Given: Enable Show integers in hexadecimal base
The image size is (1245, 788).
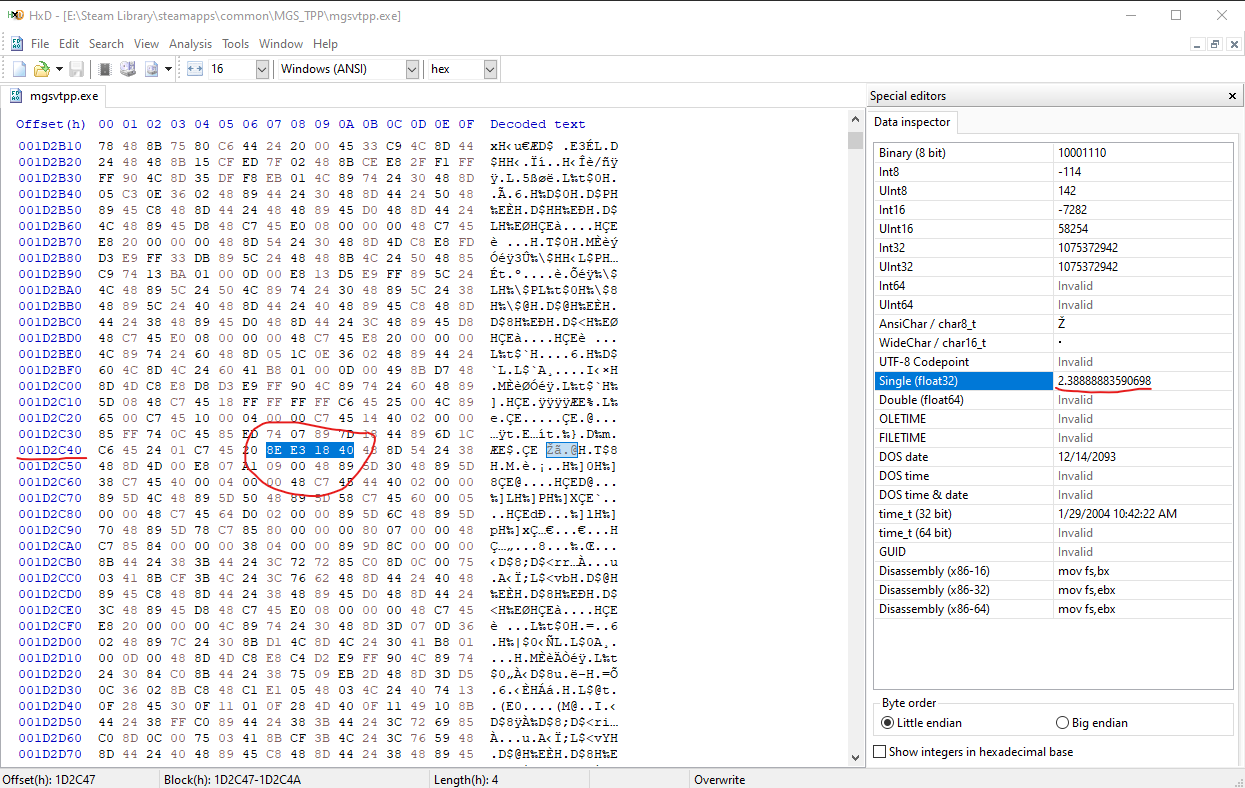Looking at the screenshot, I should [x=973, y=752].
